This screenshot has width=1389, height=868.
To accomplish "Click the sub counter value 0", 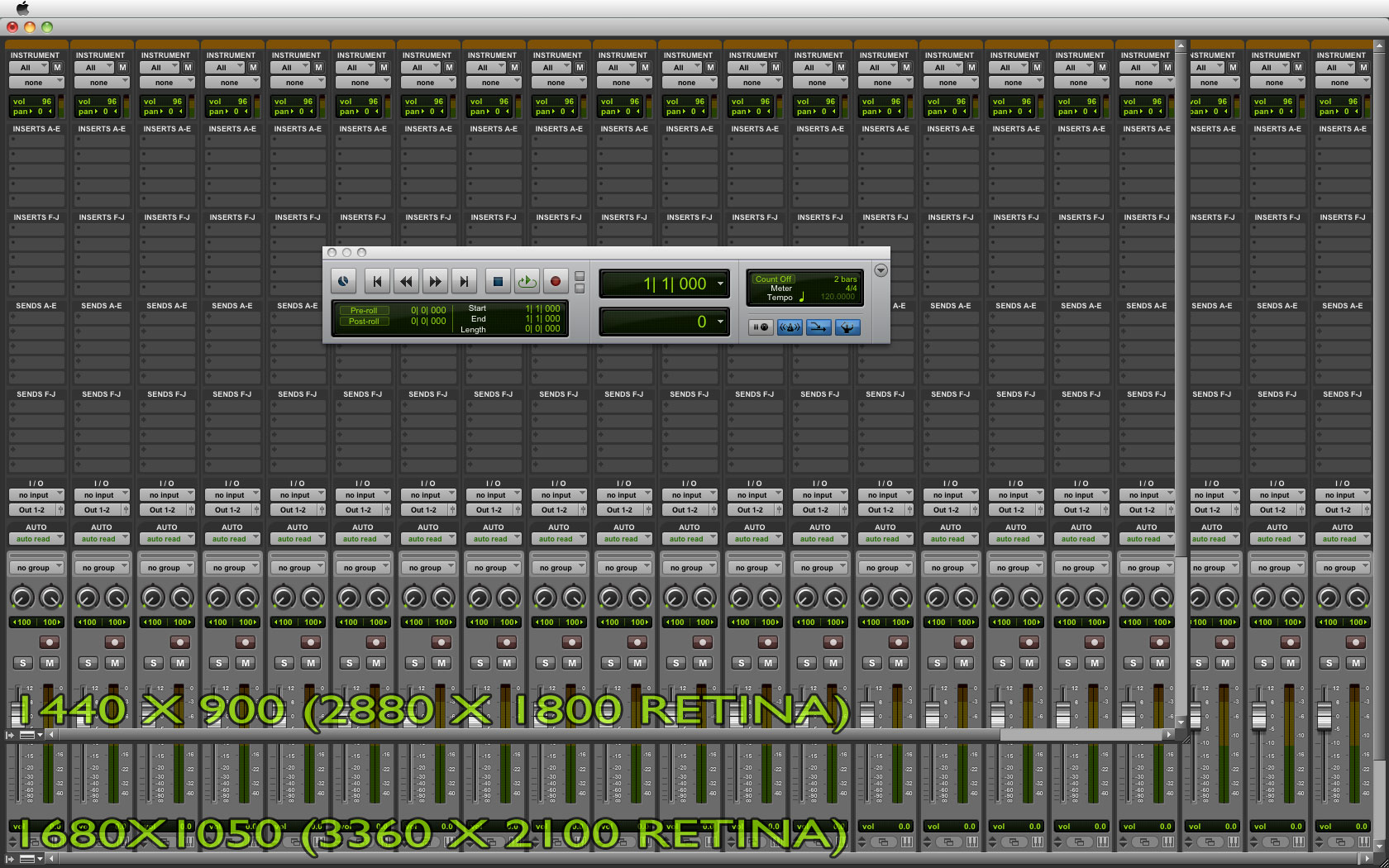I will point(701,322).
